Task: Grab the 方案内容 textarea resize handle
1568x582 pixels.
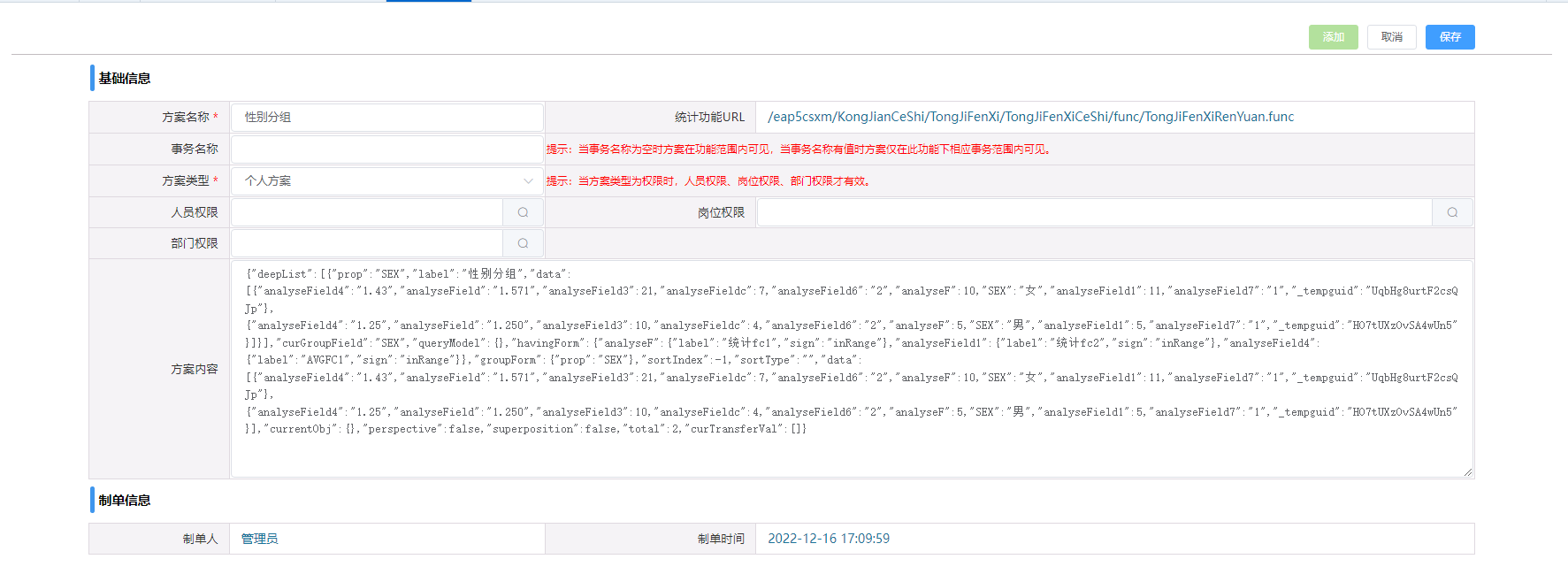Action: [x=1467, y=472]
